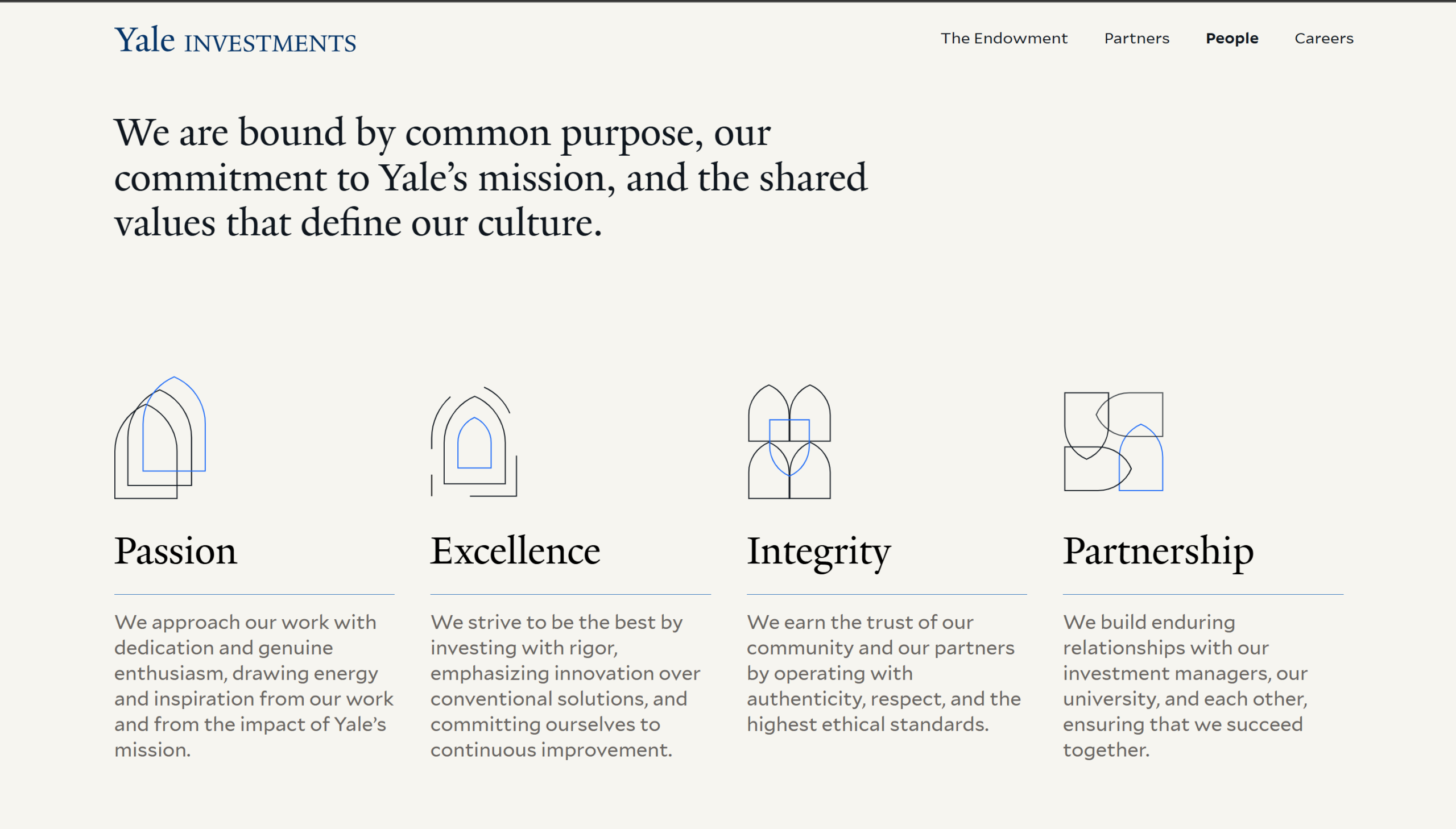Open The Endowment menu item
Screen dimensions: 1456x829
click(x=1003, y=38)
